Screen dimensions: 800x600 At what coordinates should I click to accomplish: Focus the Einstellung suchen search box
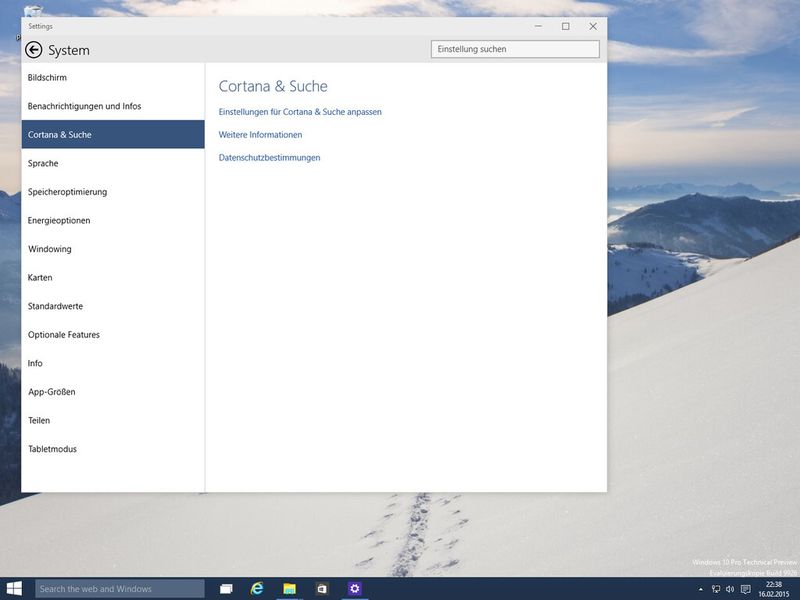[x=515, y=49]
